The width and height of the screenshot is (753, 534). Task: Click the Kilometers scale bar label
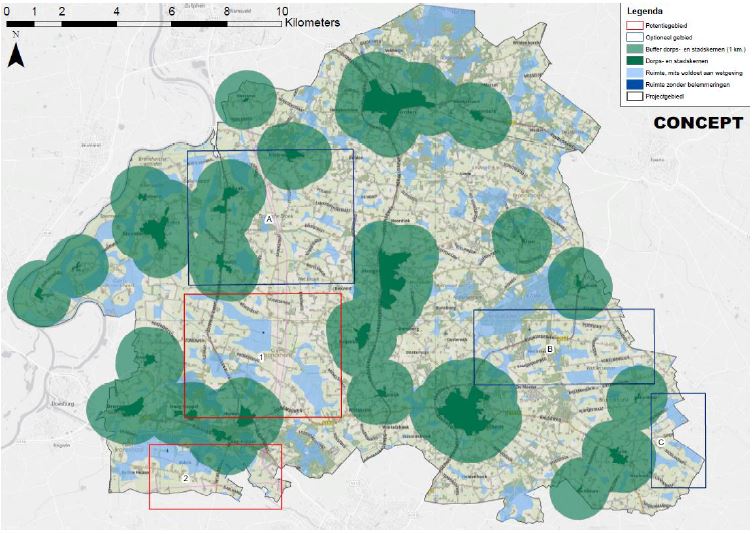click(x=312, y=22)
